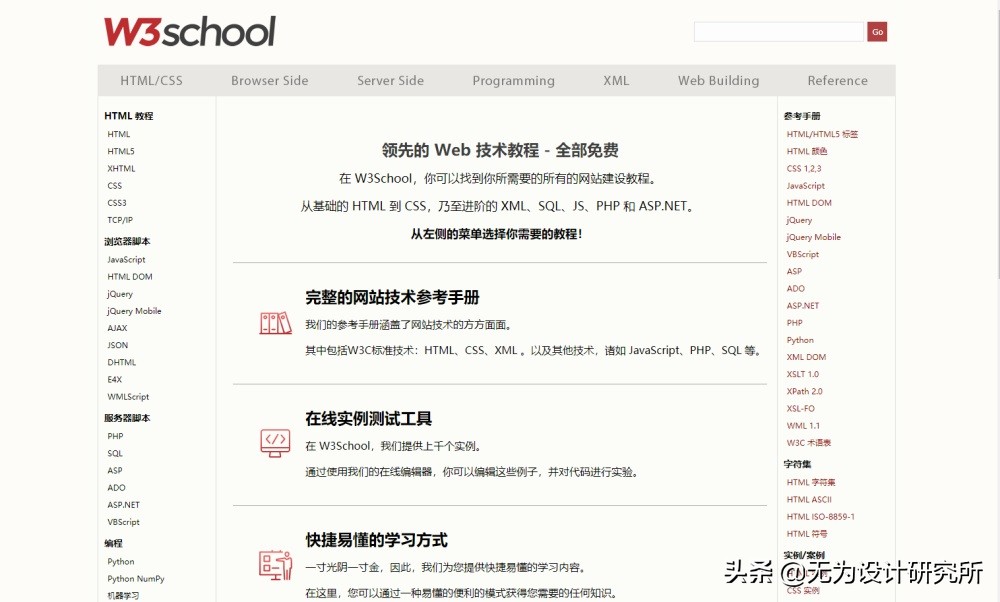Open the Python tutorial under 编程

tap(120, 561)
